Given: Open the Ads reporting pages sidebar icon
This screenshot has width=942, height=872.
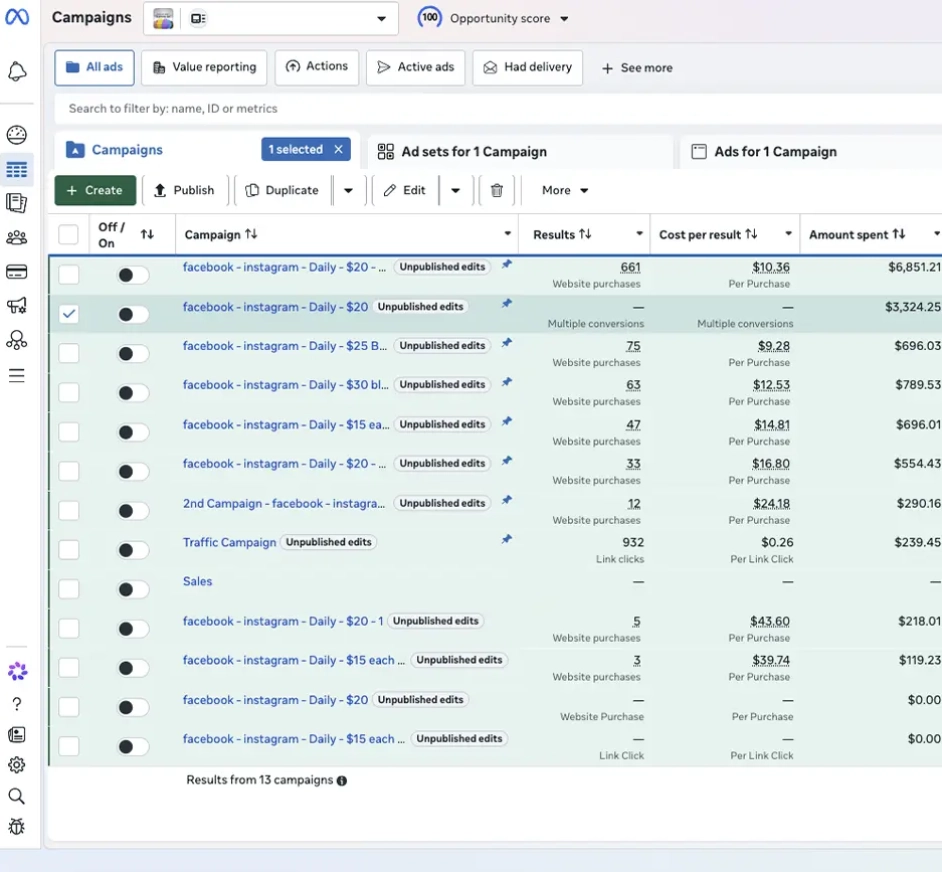Looking at the screenshot, I should click(17, 203).
